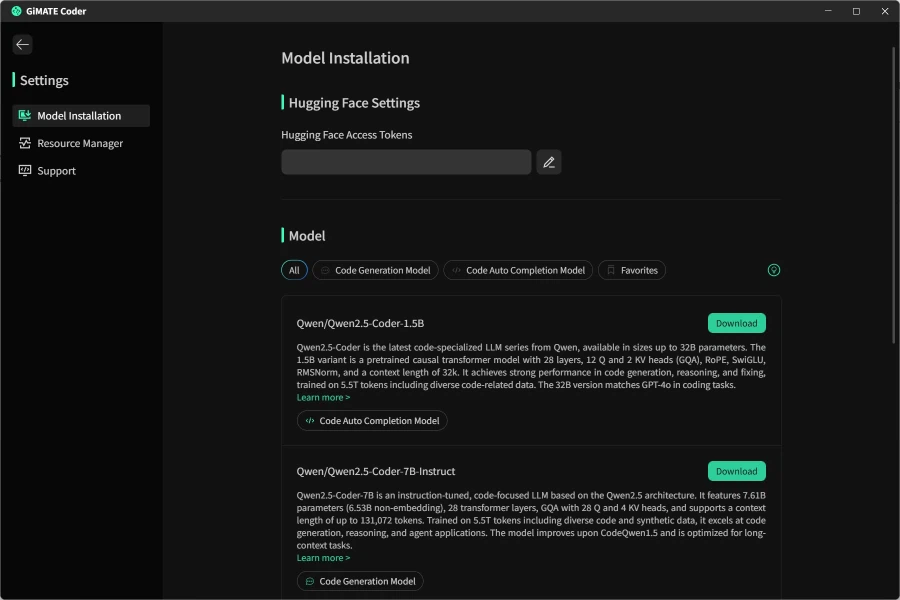Select the All filter chip
This screenshot has width=900, height=600.
coord(294,270)
